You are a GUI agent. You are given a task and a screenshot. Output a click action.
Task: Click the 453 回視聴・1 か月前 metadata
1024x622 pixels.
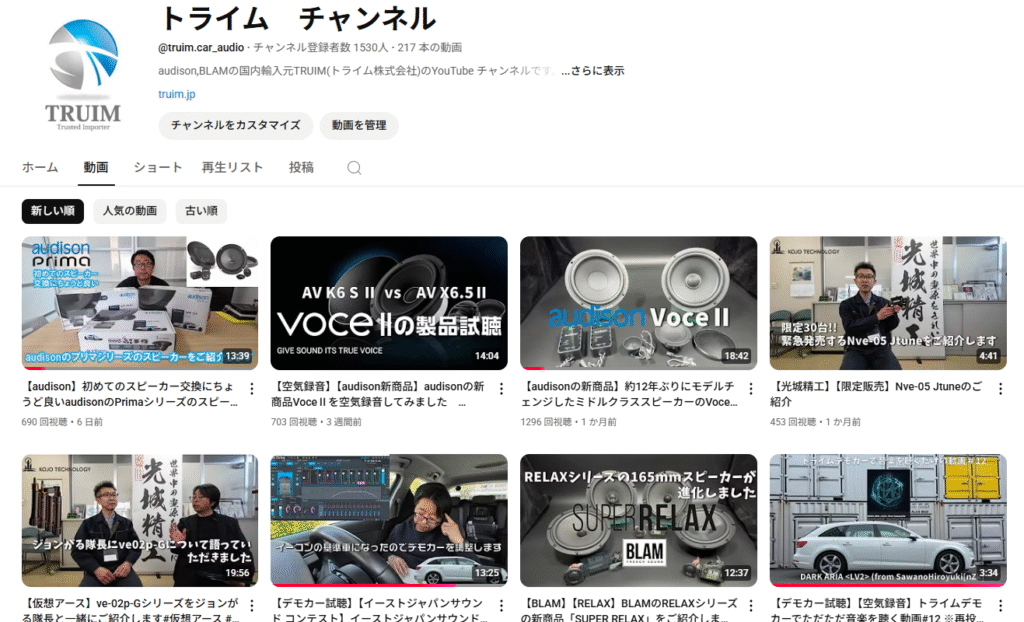coord(816,422)
